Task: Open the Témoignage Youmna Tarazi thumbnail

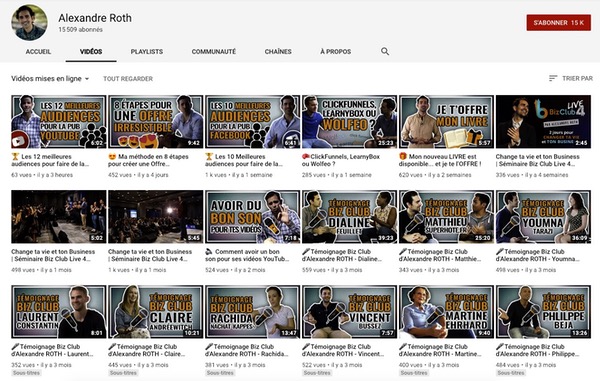Action: coord(543,217)
